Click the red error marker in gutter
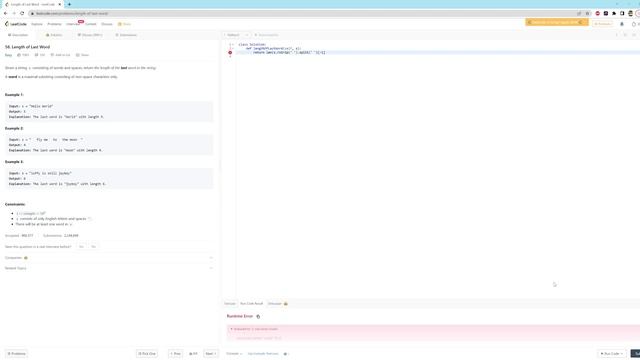Screen dimensions: 640x360 [x=230, y=53]
